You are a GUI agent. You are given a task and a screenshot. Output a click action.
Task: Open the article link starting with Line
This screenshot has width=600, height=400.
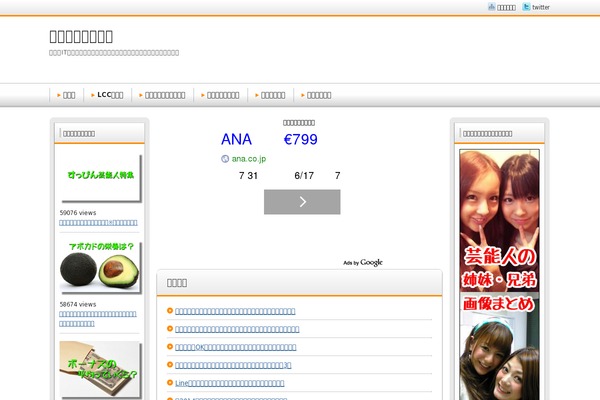pos(230,383)
